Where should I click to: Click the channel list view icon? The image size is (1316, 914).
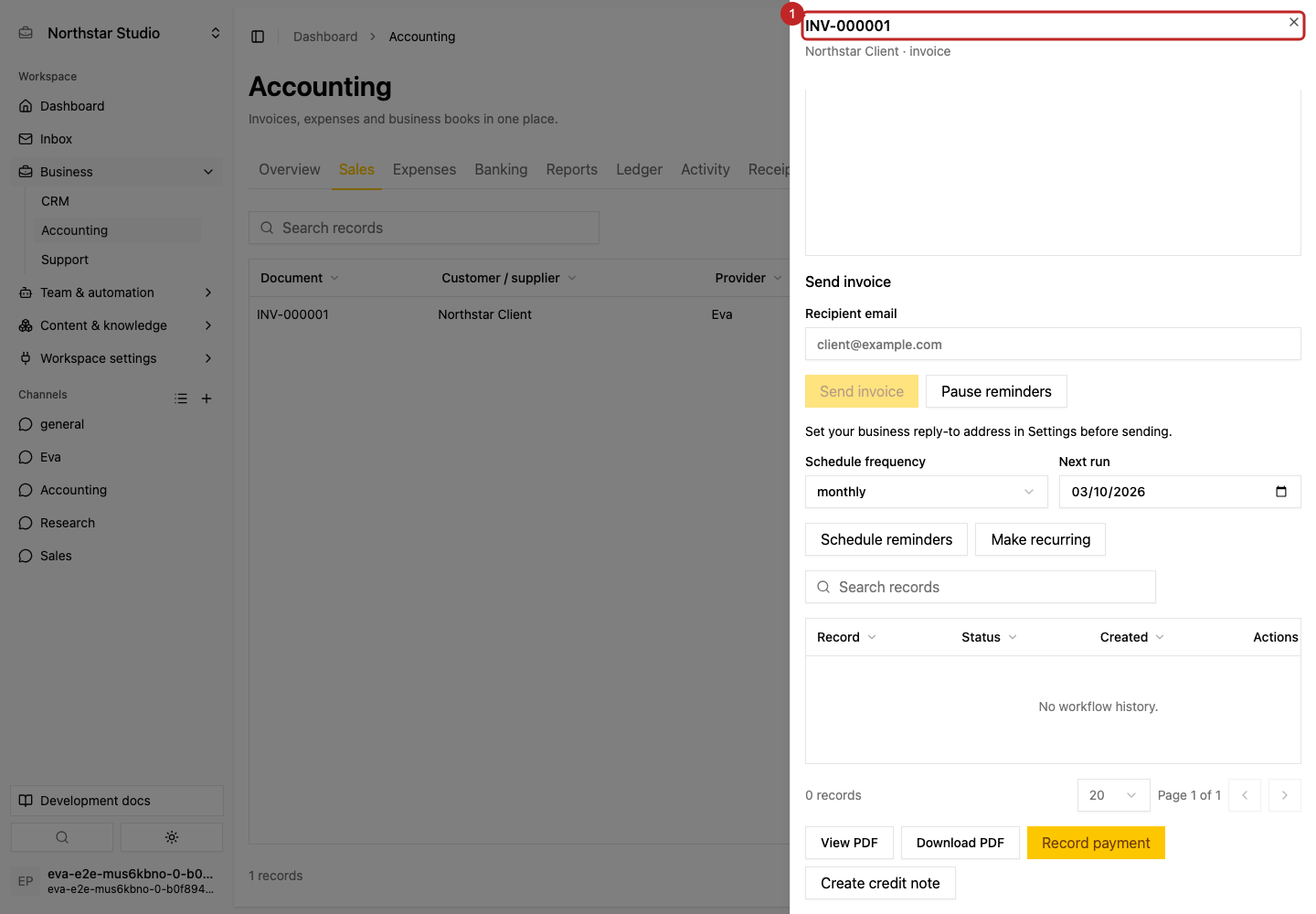pyautogui.click(x=181, y=399)
